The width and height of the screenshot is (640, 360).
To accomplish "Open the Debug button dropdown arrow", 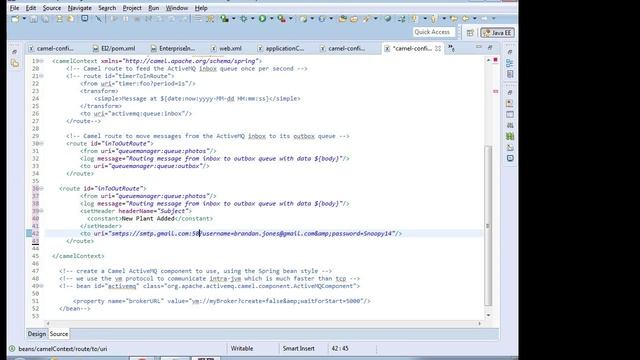I will 252,19.
